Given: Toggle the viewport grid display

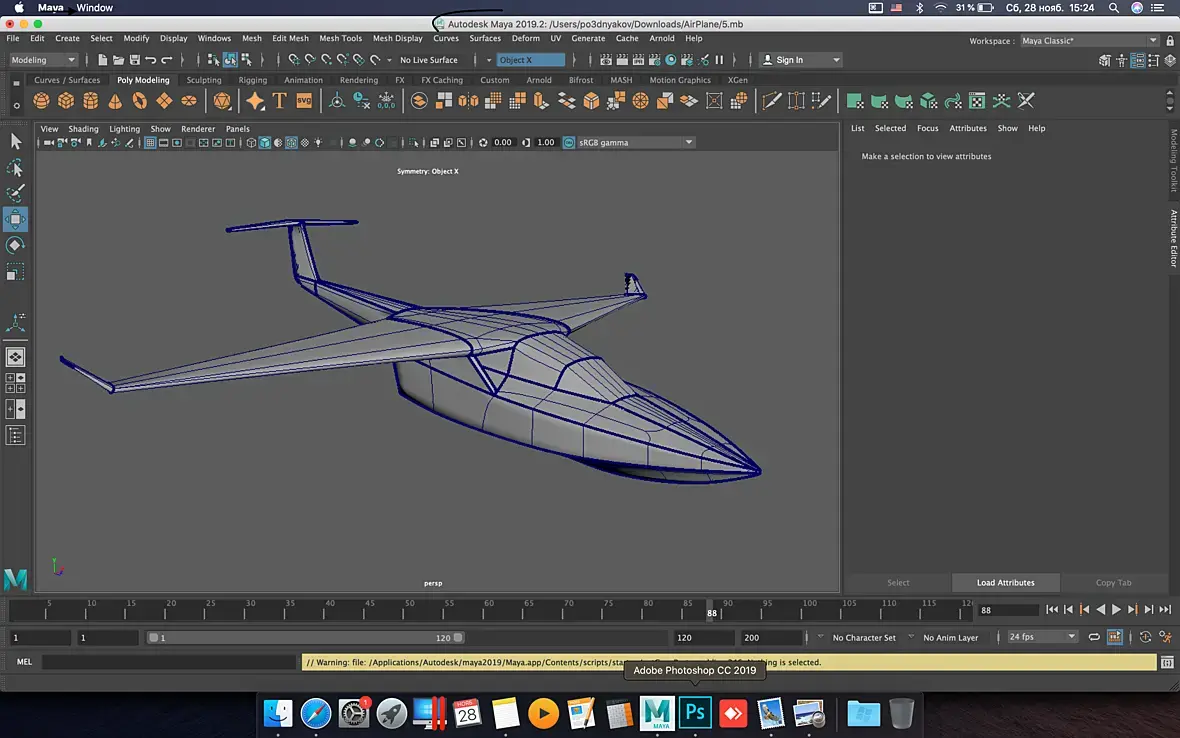Looking at the screenshot, I should pyautogui.click(x=150, y=142).
